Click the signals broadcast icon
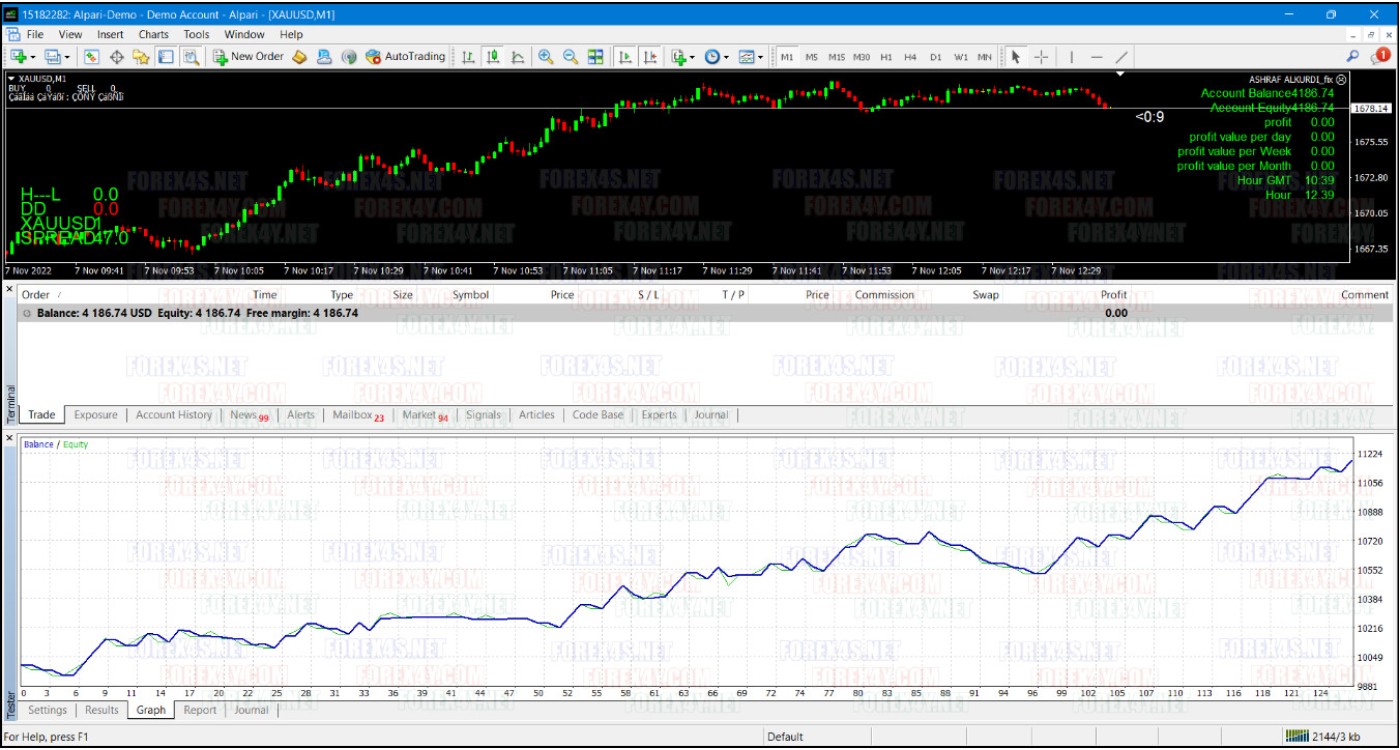 point(349,57)
